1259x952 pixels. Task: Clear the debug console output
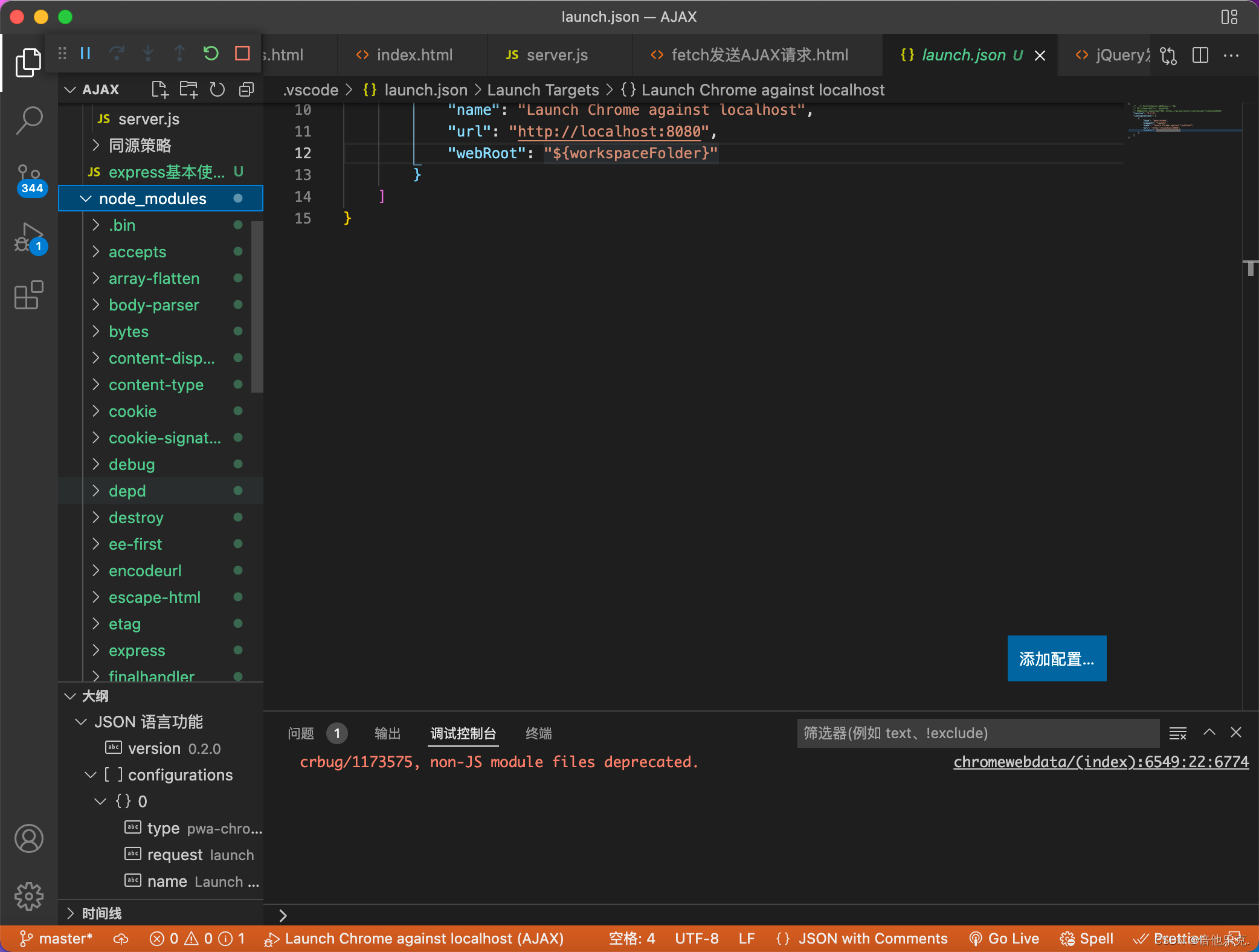(1177, 733)
